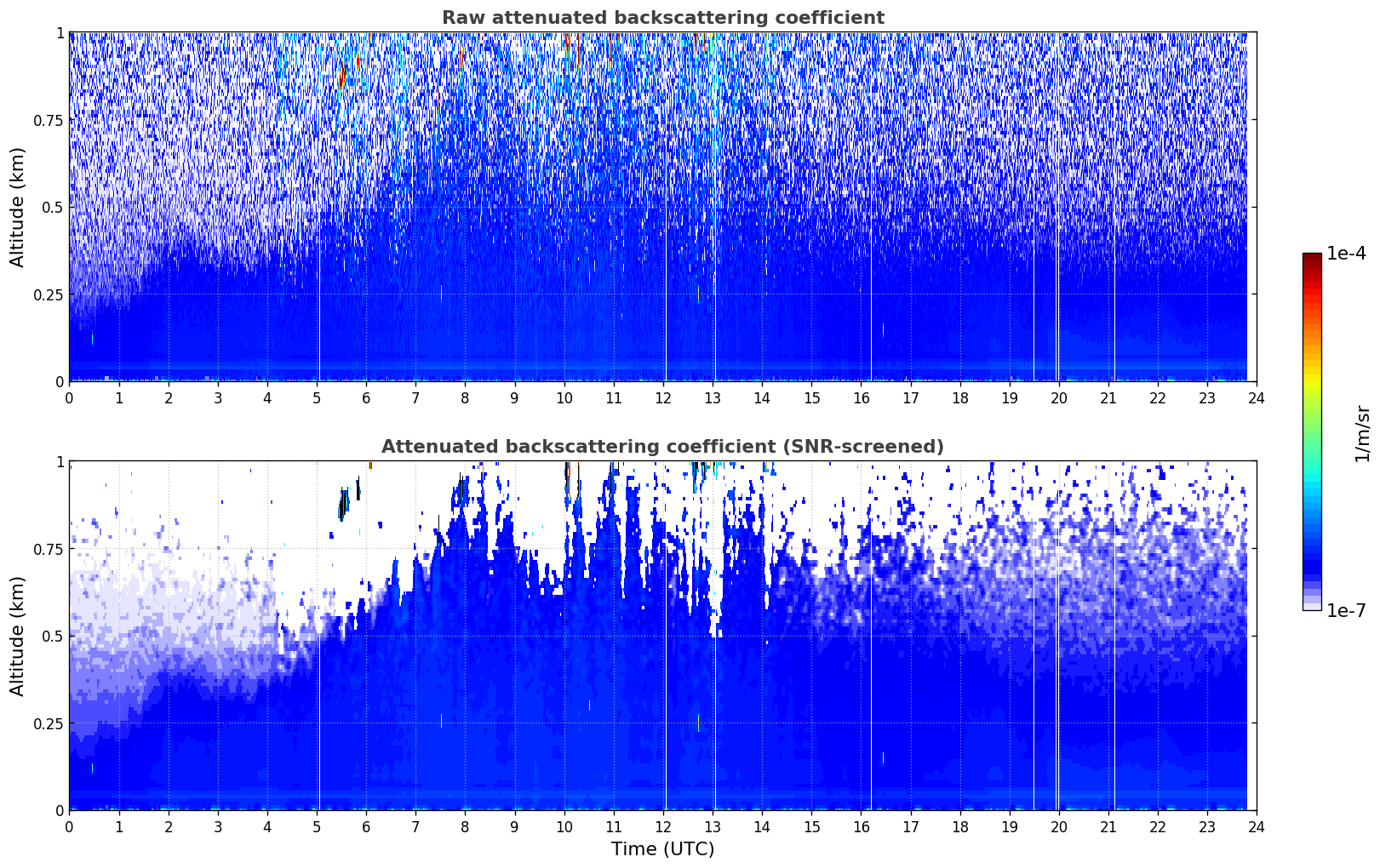1380x868 pixels.
Task: Click hour tick '12' under the raw plot
Action: coord(662,397)
